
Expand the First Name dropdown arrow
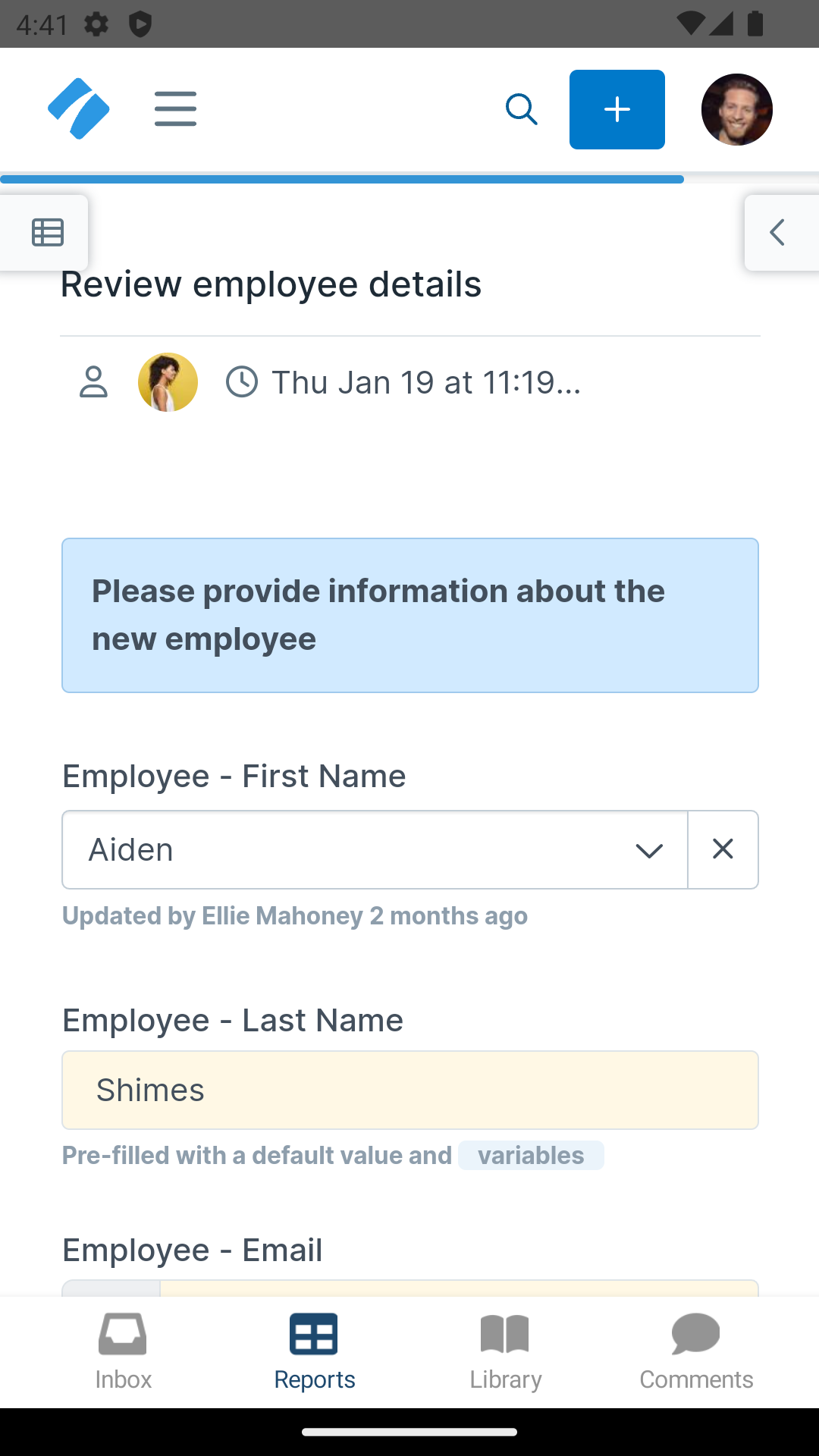649,850
